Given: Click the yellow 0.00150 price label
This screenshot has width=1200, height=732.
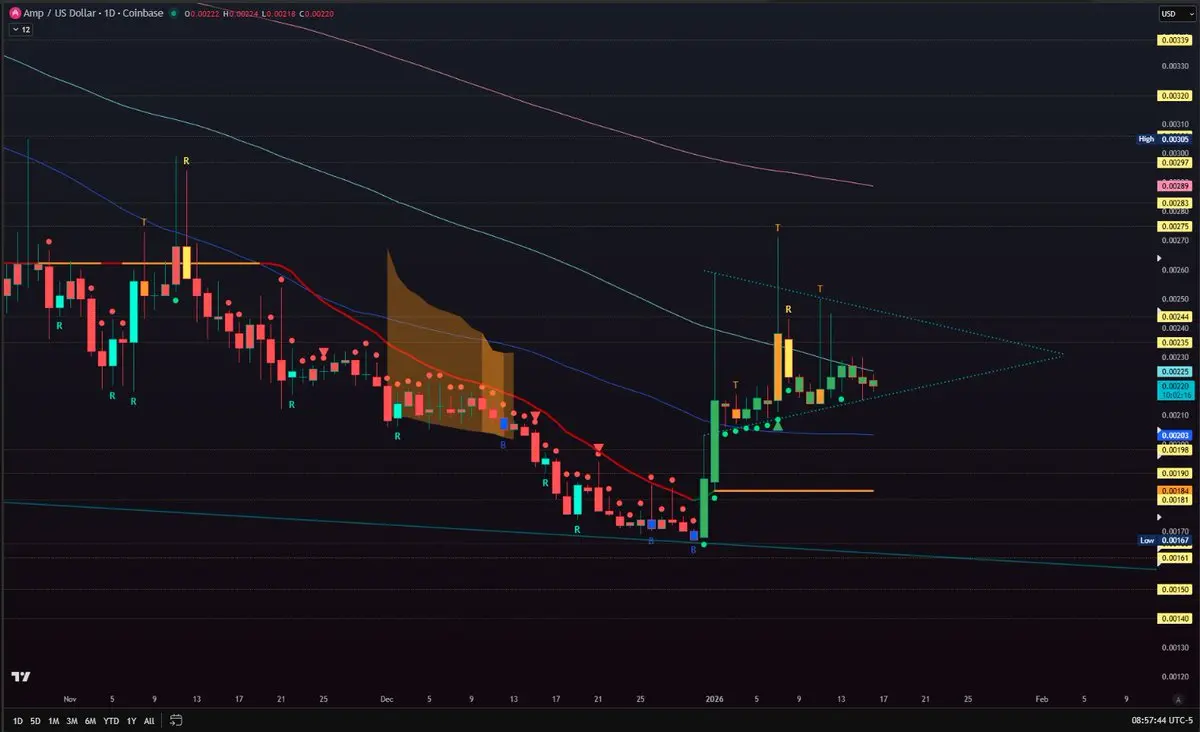Looking at the screenshot, I should 1174,590.
